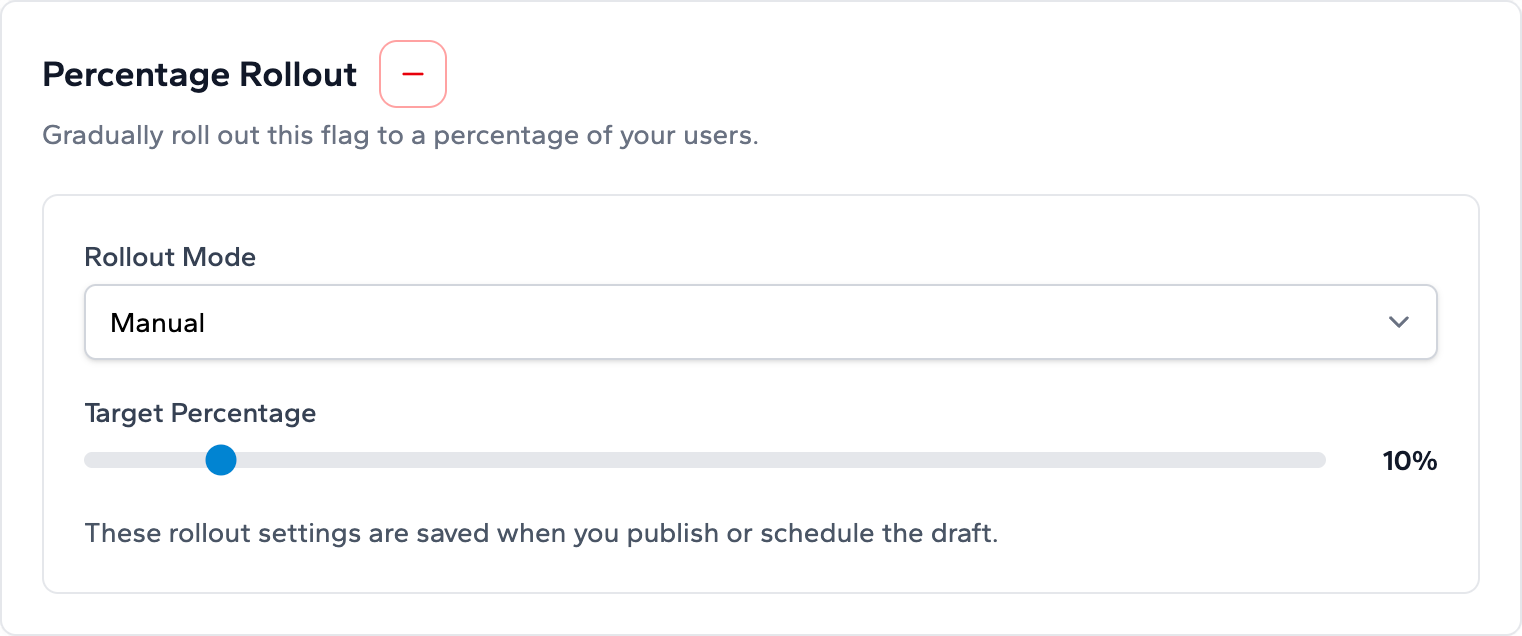Click the "Gradually roll out this flag" description
Screen dimensions: 1522x636
400,136
